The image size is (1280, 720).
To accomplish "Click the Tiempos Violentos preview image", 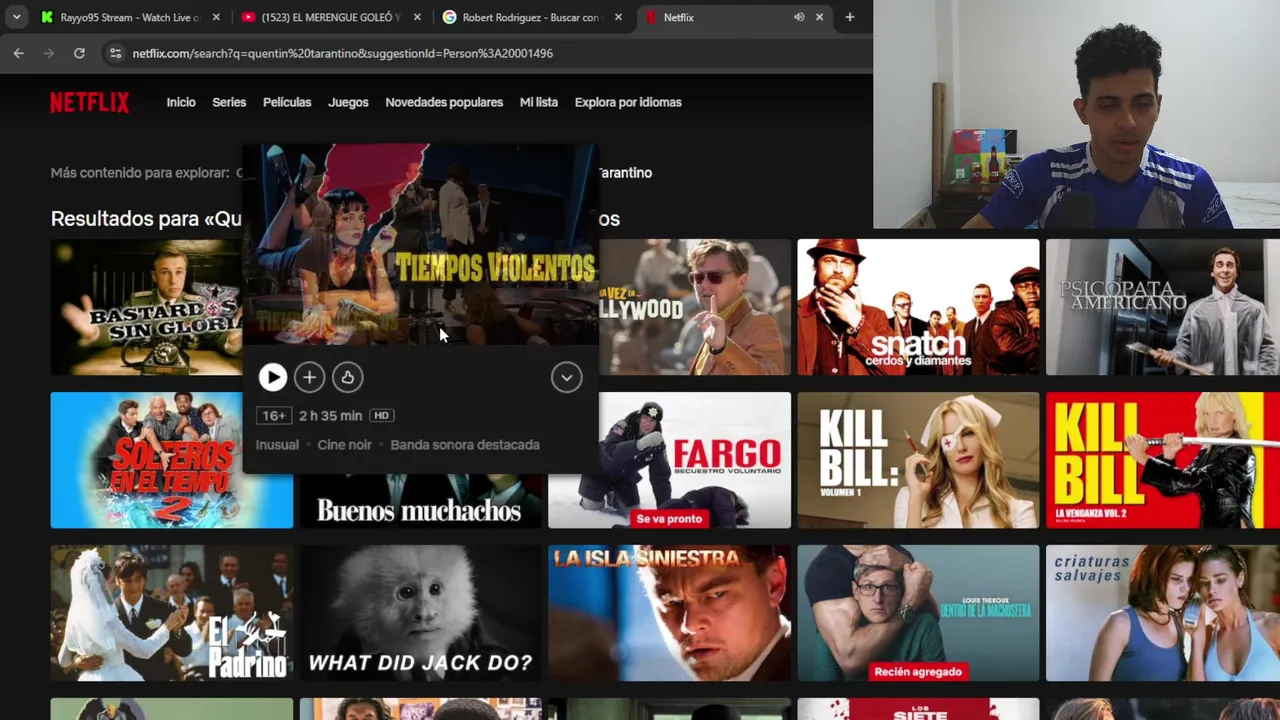I will pos(421,244).
